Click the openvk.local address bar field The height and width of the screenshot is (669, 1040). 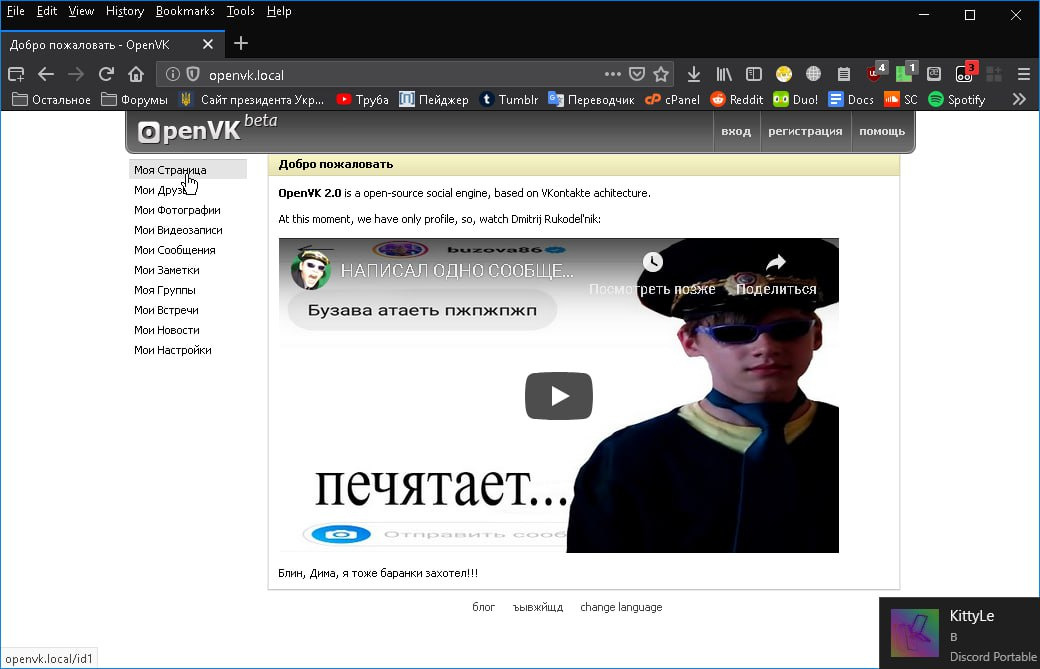coord(400,74)
